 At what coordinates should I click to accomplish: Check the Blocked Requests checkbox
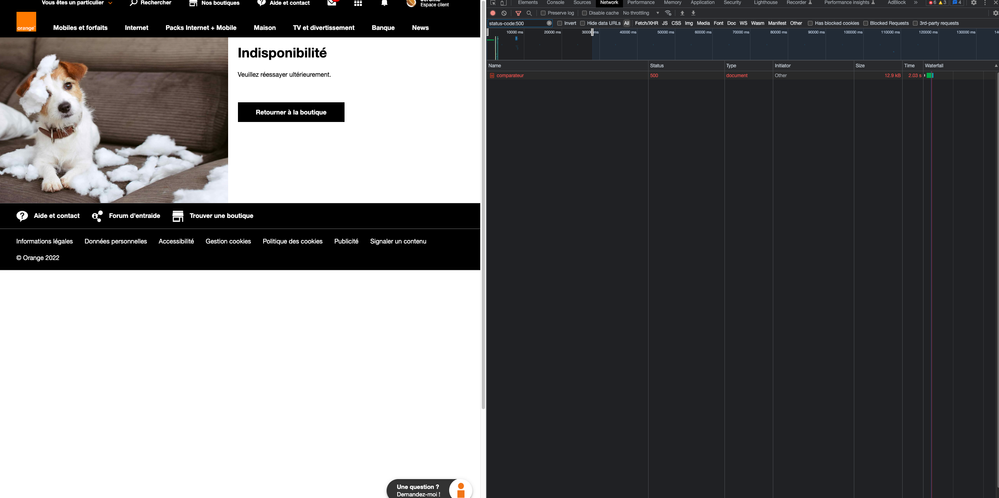[865, 23]
